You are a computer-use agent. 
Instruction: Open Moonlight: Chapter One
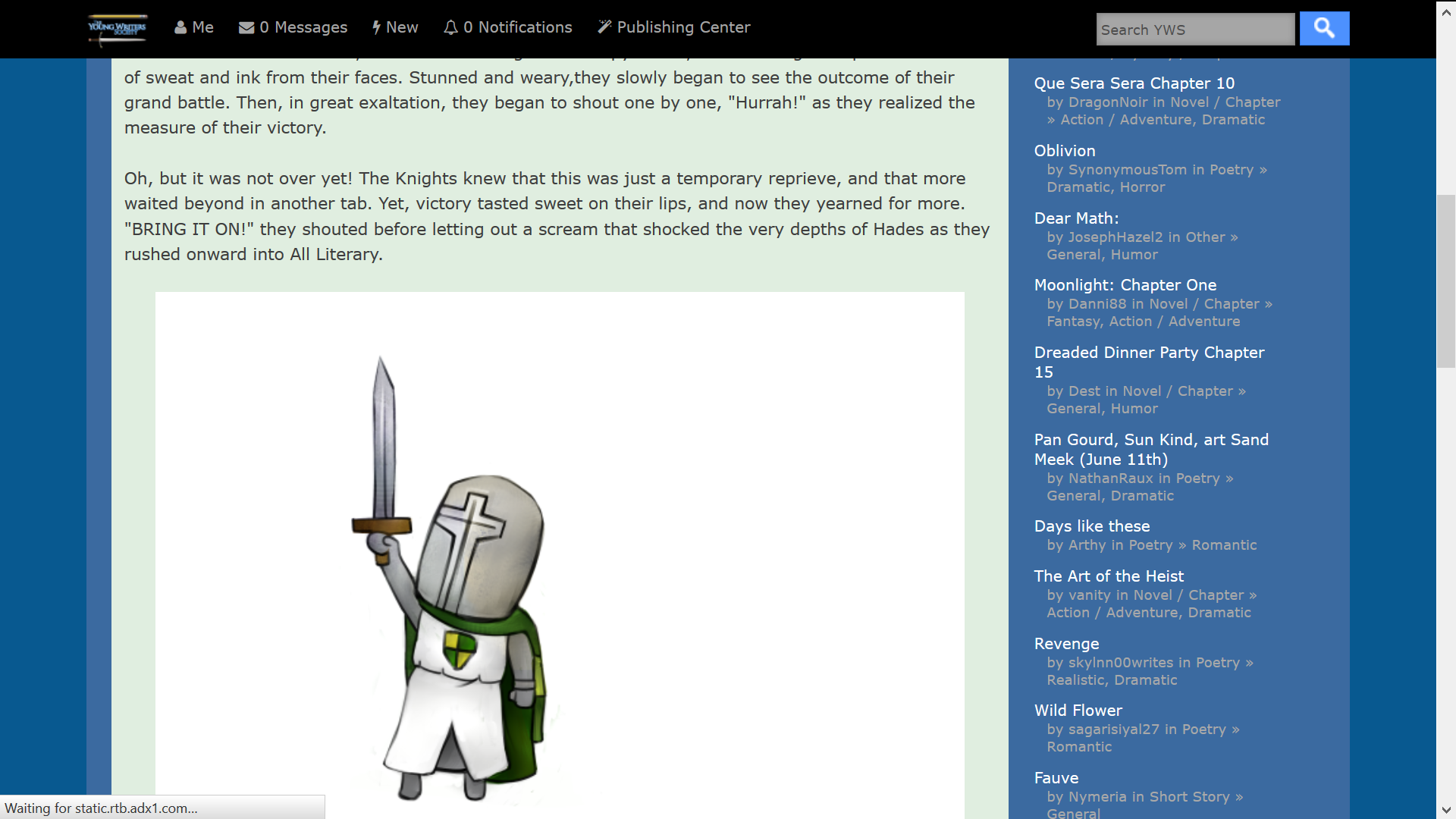coord(1125,285)
